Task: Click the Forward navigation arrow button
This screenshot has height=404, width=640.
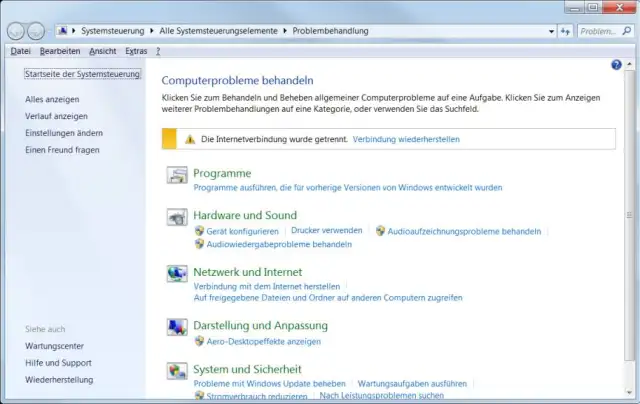Action: pyautogui.click(x=38, y=31)
